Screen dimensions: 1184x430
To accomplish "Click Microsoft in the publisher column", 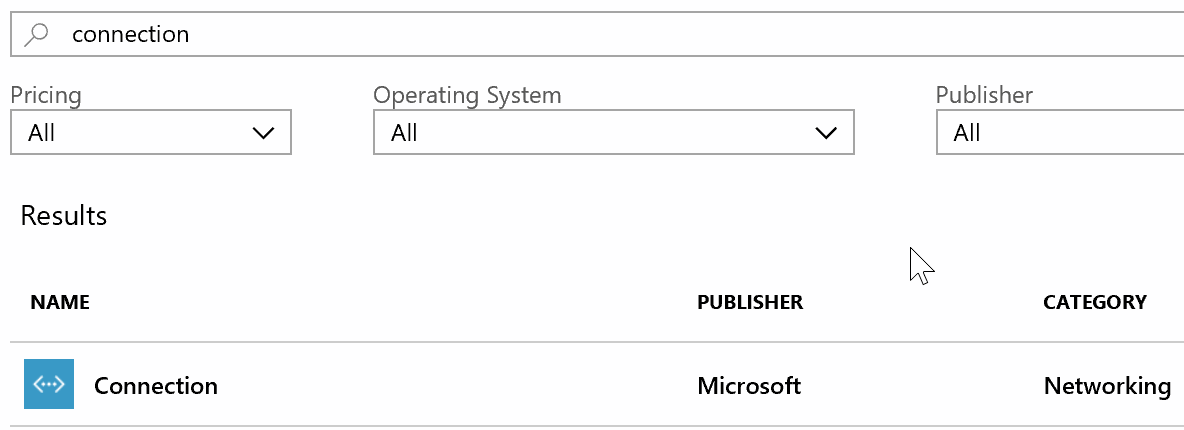I will 749,386.
